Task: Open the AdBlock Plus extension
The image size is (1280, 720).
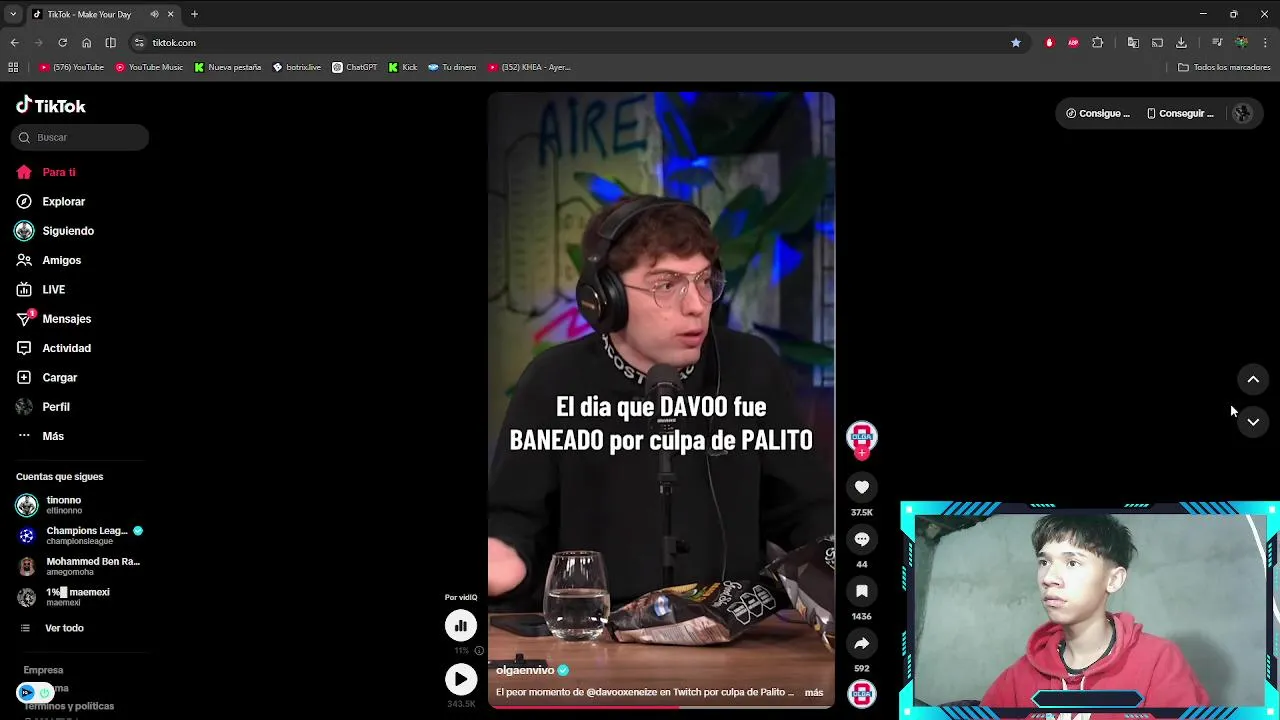Action: click(x=1073, y=42)
